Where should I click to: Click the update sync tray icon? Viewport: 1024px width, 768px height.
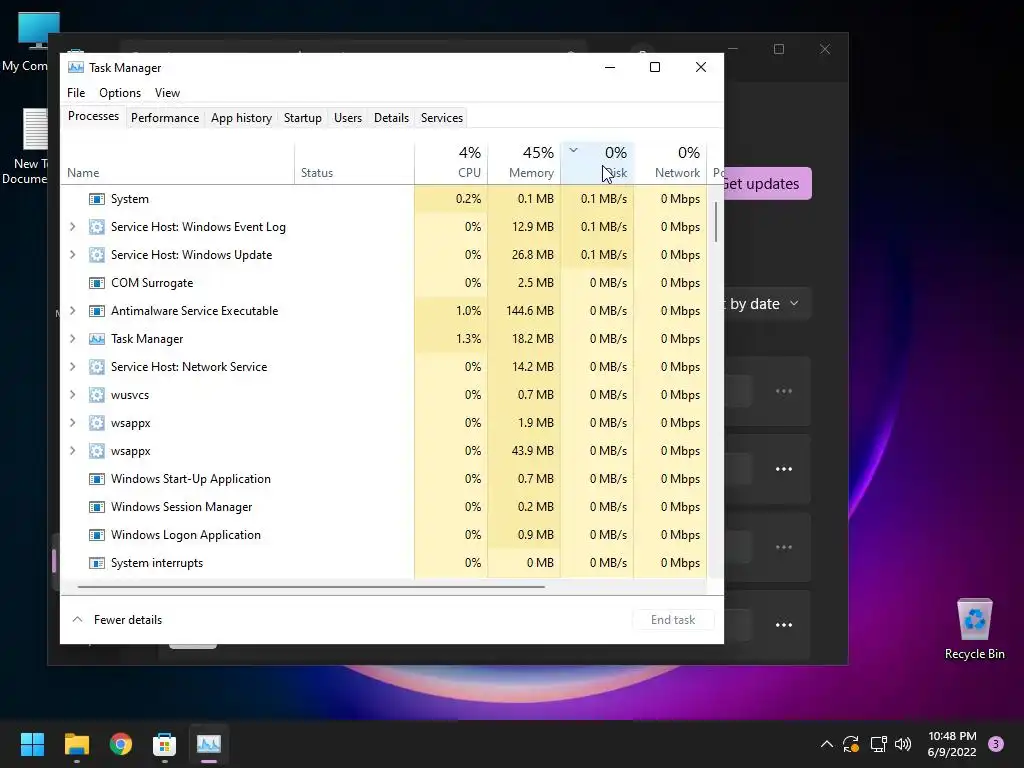[x=851, y=744]
